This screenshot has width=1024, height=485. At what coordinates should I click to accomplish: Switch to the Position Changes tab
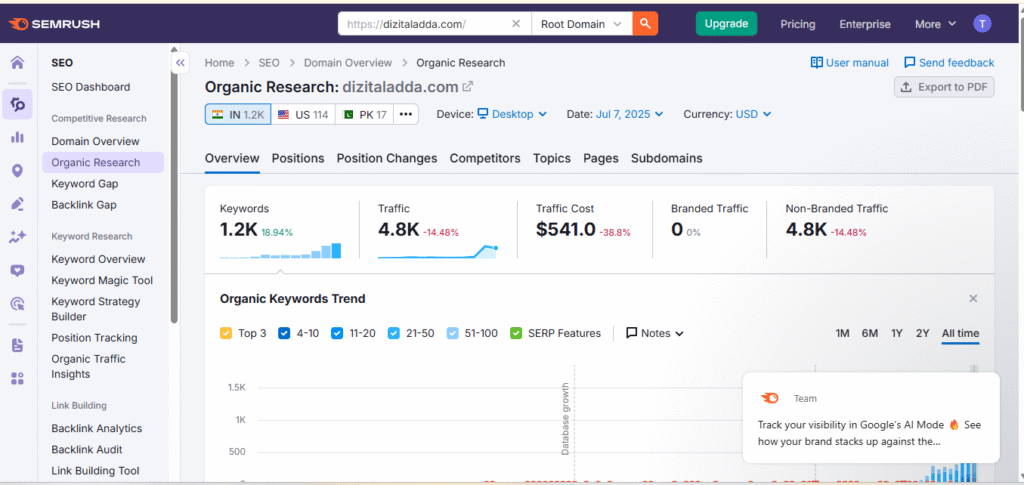pos(387,159)
